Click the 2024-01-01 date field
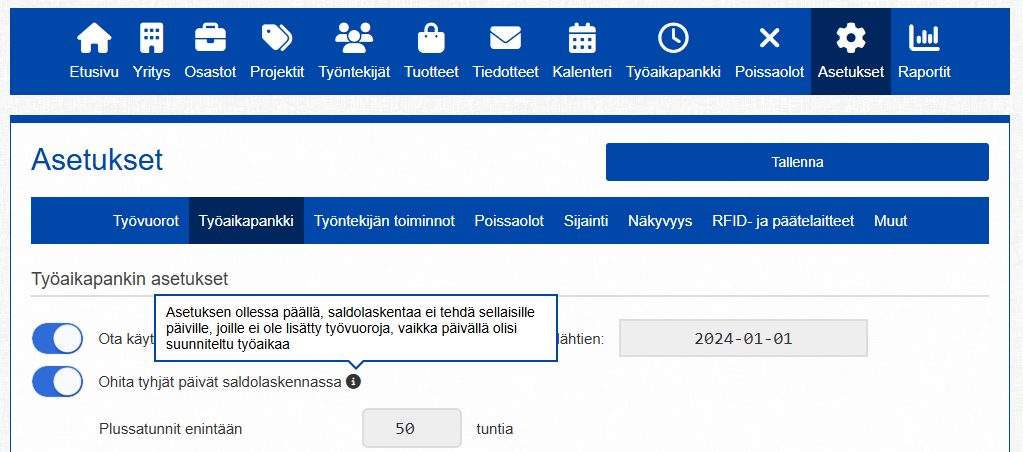The image size is (1023, 452). pyautogui.click(x=743, y=339)
